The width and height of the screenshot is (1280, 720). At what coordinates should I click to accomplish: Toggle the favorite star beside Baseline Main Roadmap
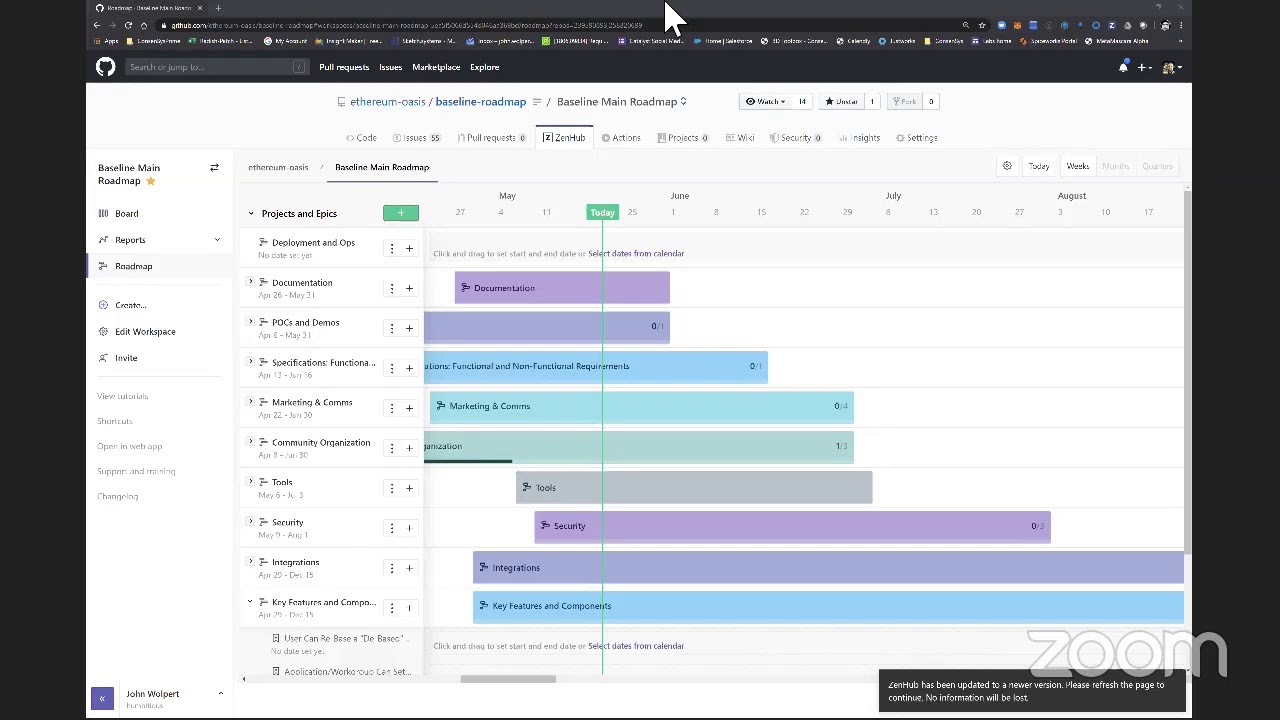(151, 181)
